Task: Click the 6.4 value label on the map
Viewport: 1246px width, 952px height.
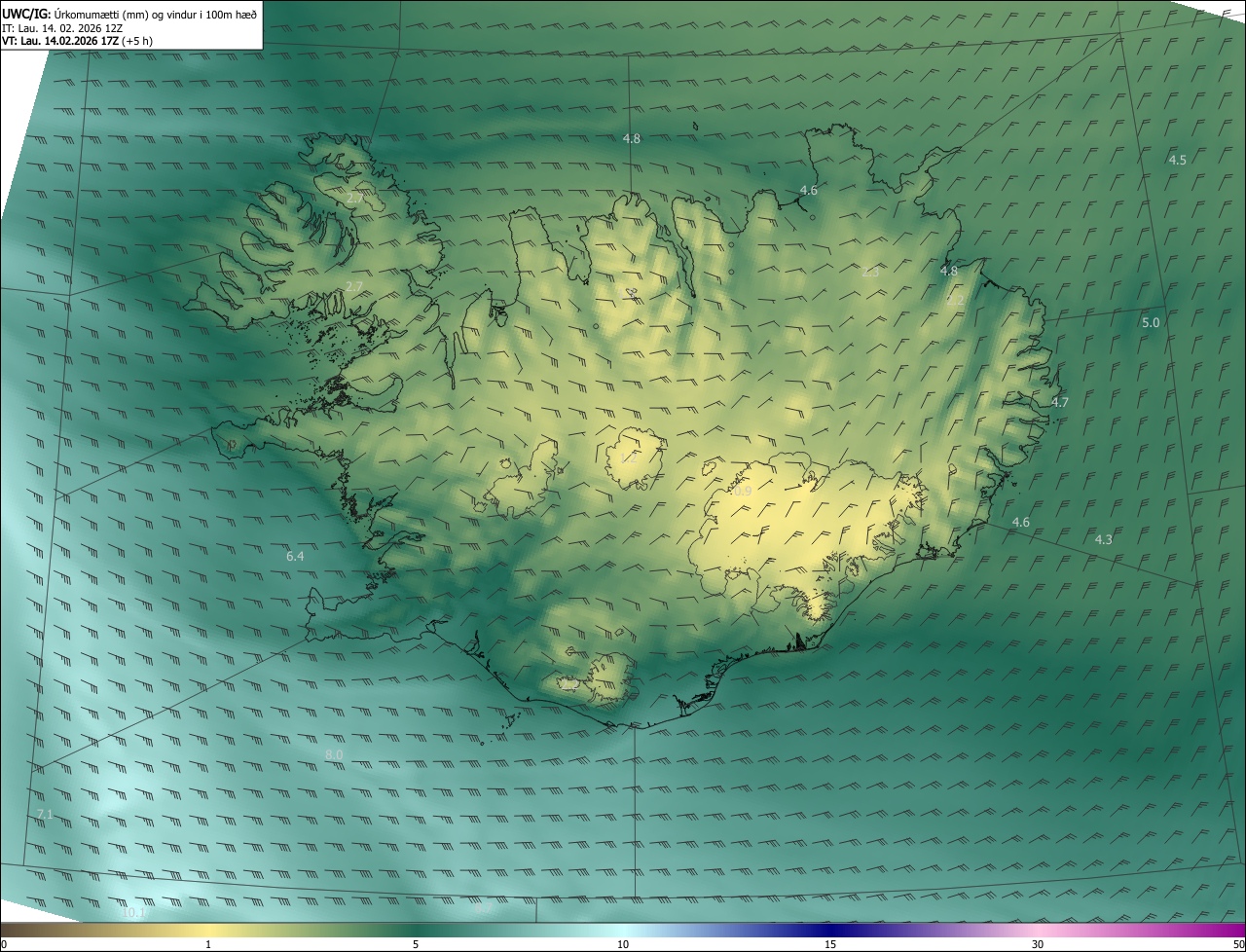Action: click(295, 557)
